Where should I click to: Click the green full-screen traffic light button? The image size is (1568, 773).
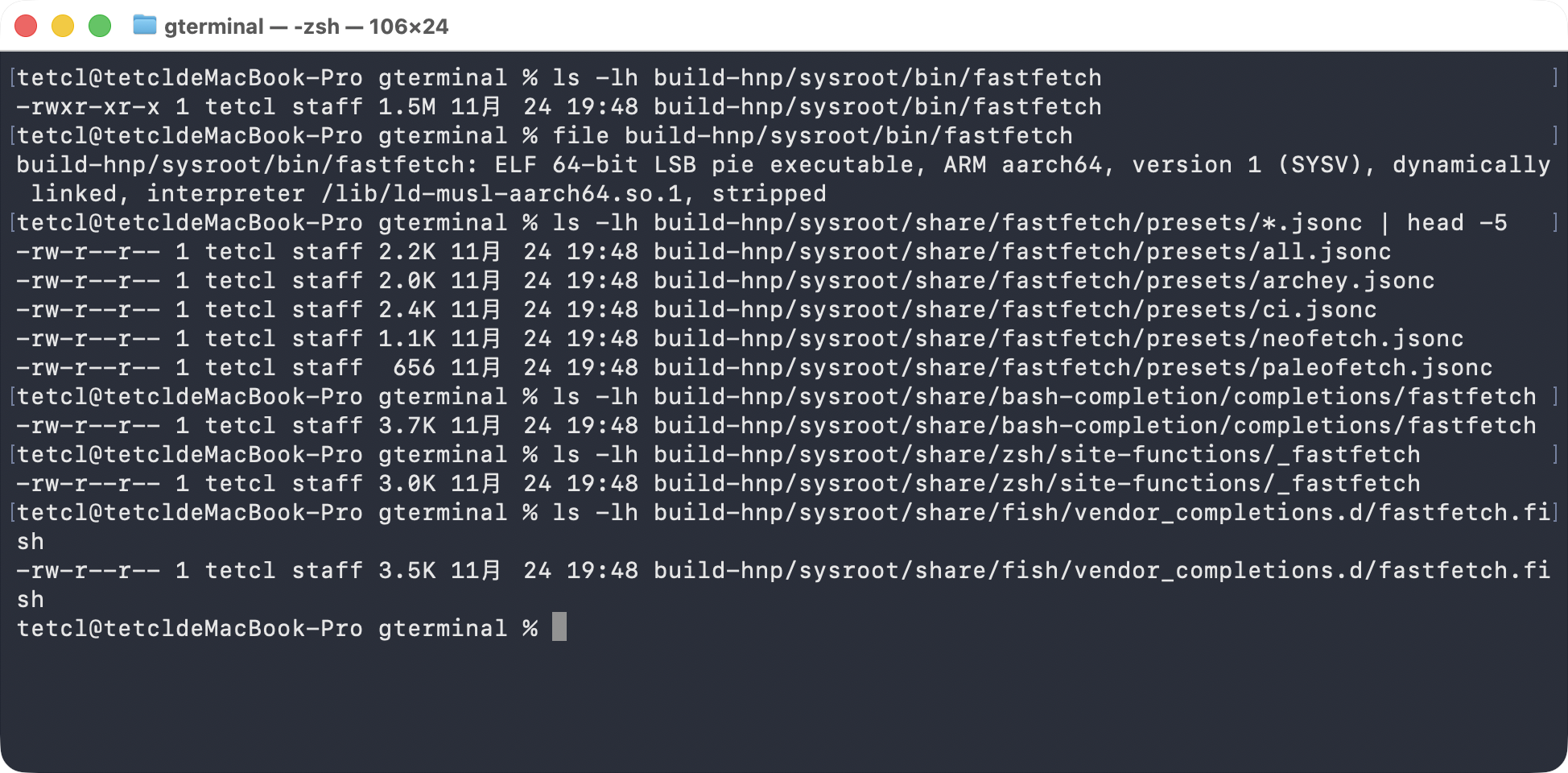coord(99,26)
